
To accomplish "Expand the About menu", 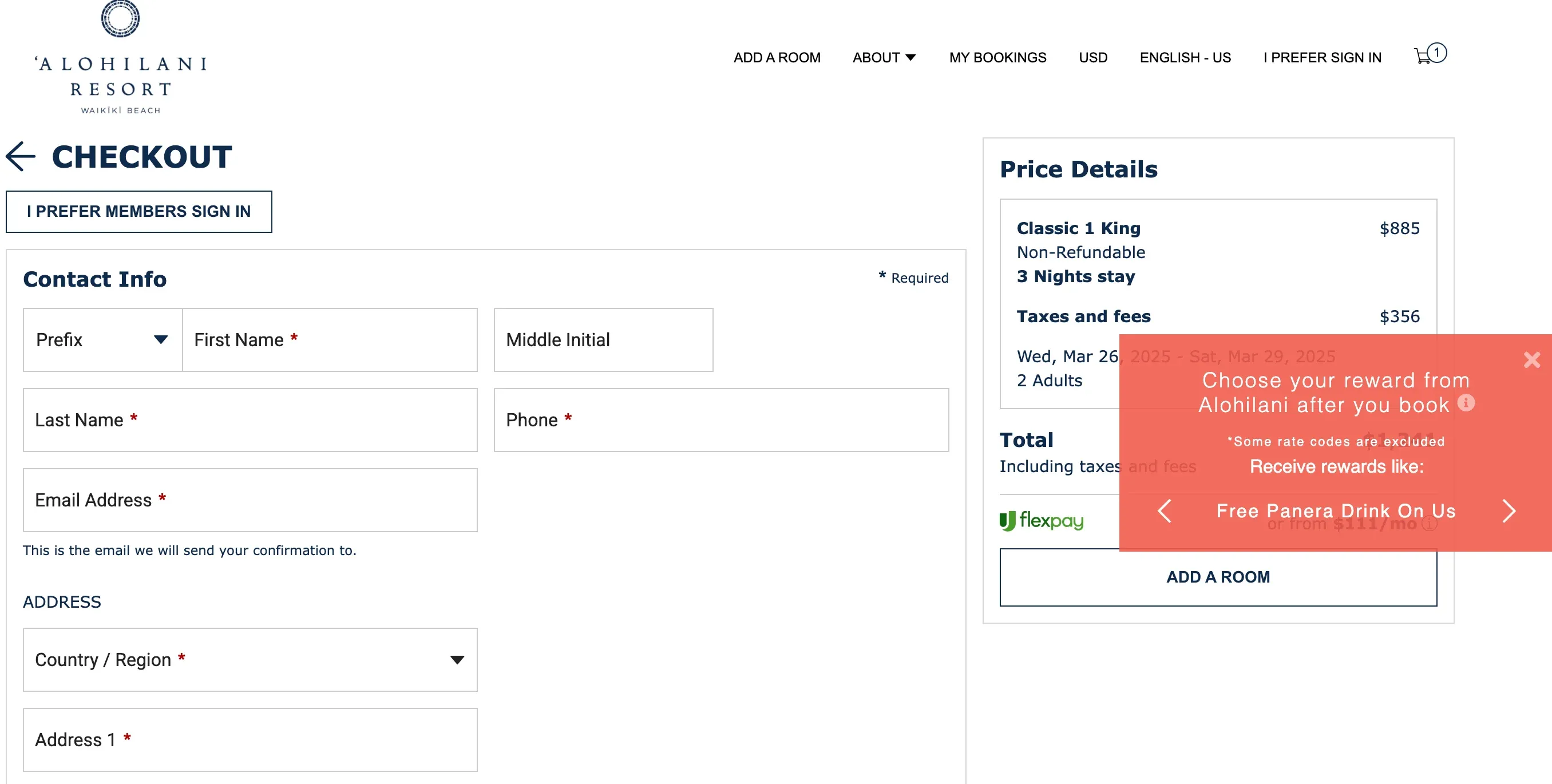I will (884, 58).
